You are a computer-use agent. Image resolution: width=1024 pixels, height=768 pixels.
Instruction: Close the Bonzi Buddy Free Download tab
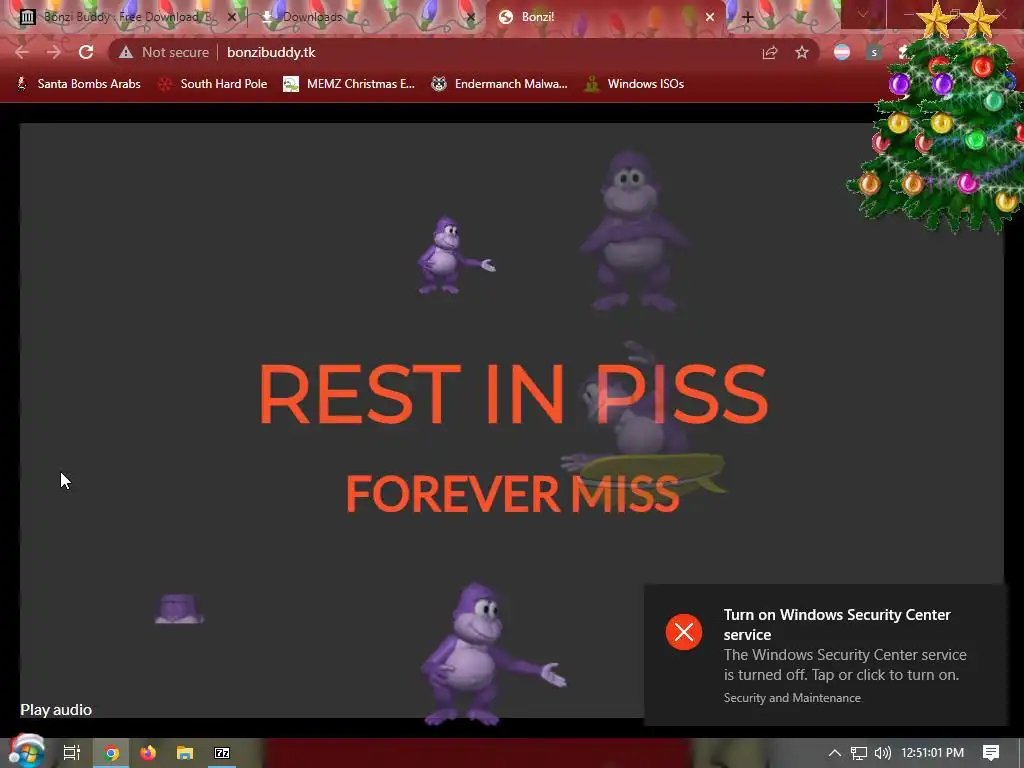click(231, 17)
